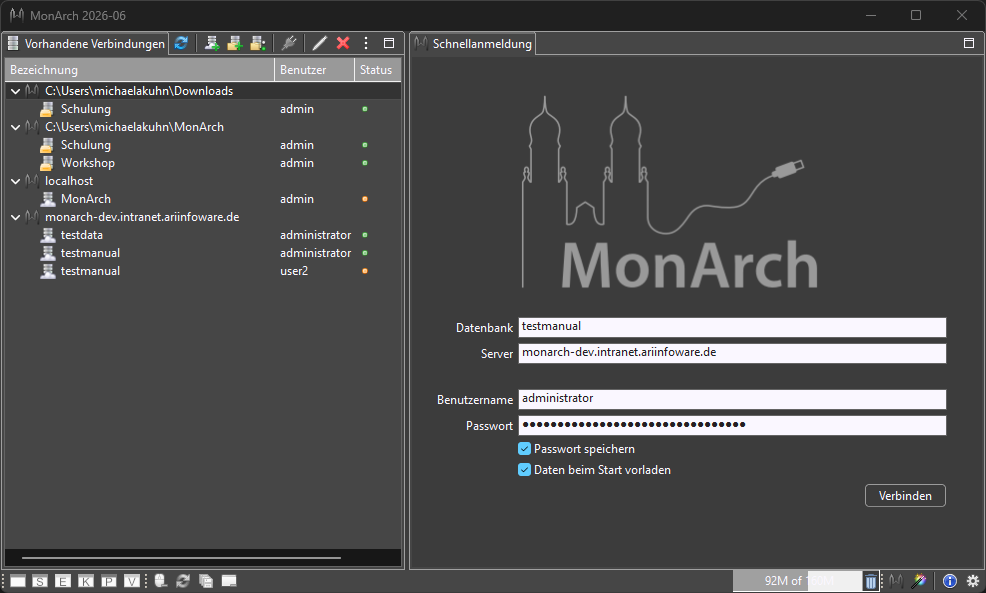Open the rainbow magic wand theme icon

point(919,581)
